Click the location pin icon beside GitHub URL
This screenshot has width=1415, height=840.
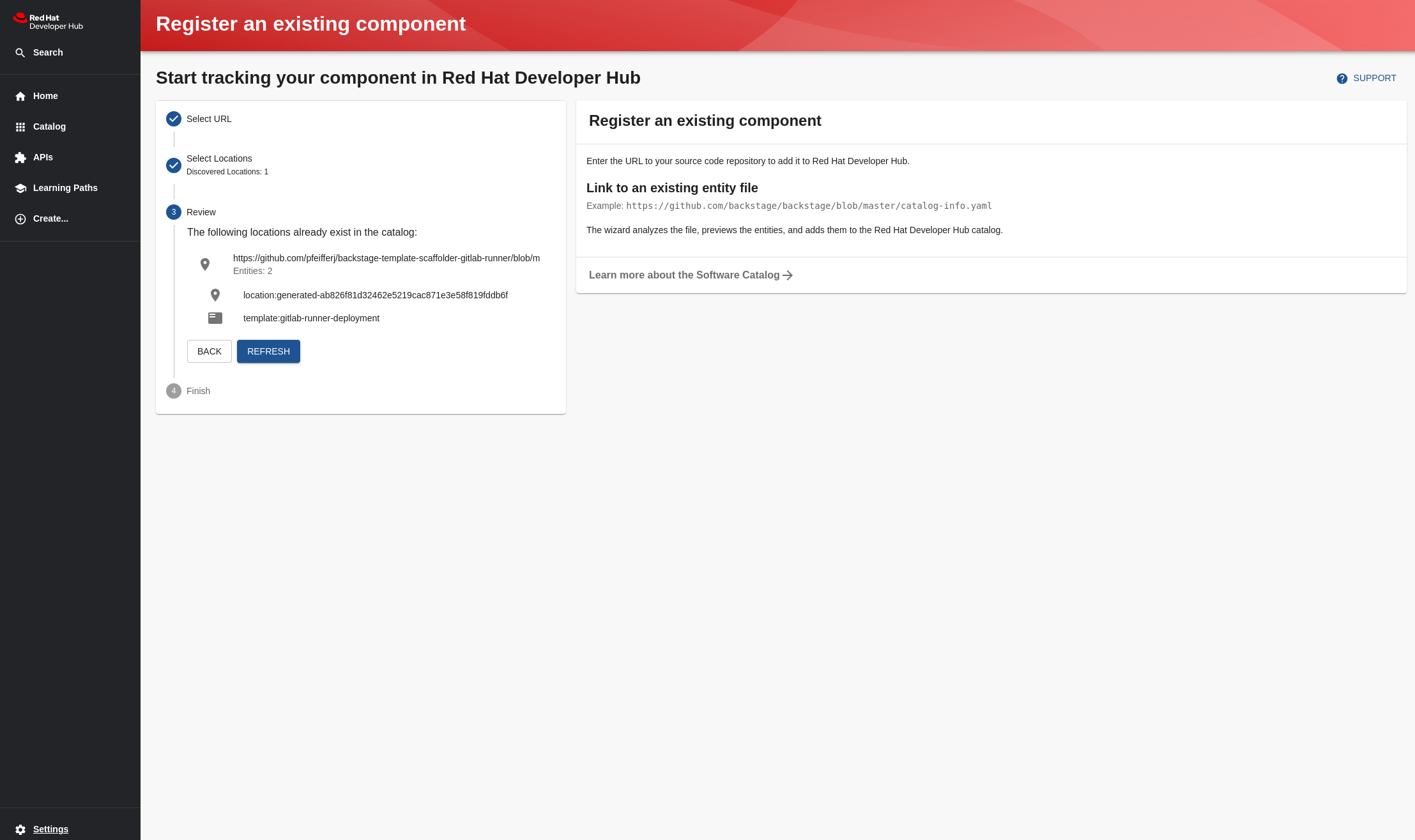(205, 264)
